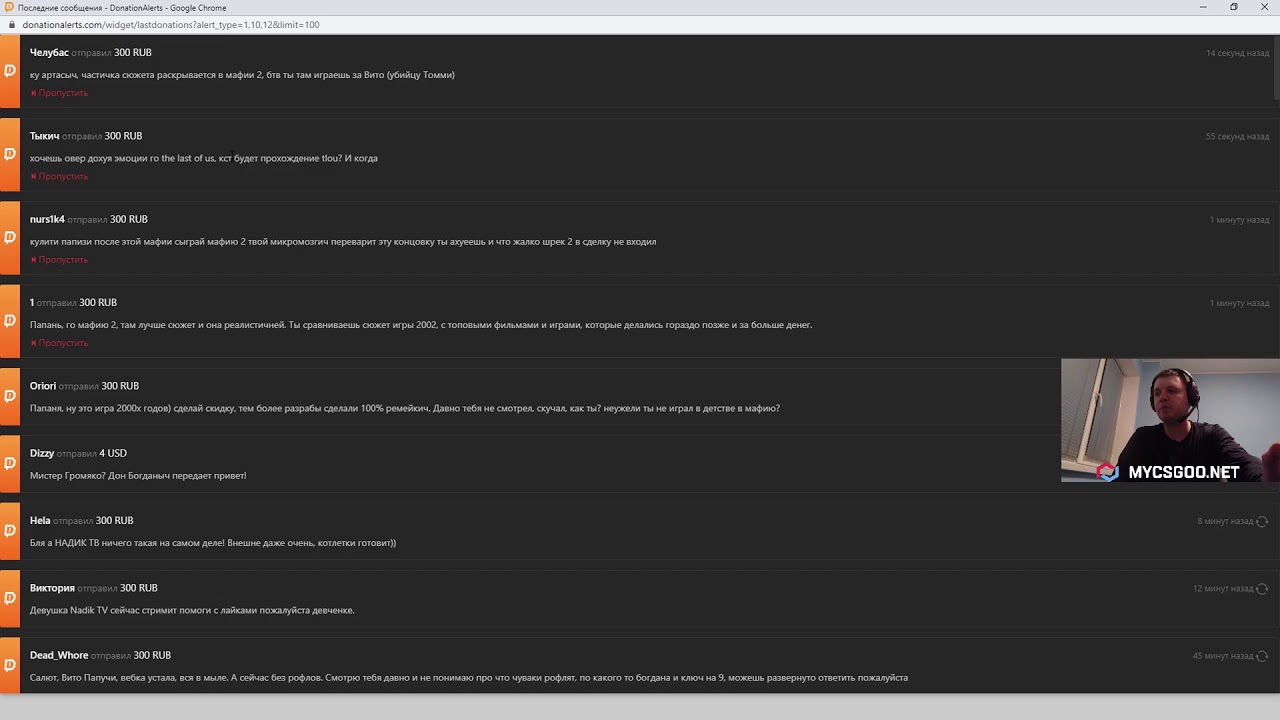Click the message starting хочешь овер
The image size is (1280, 720).
point(204,158)
